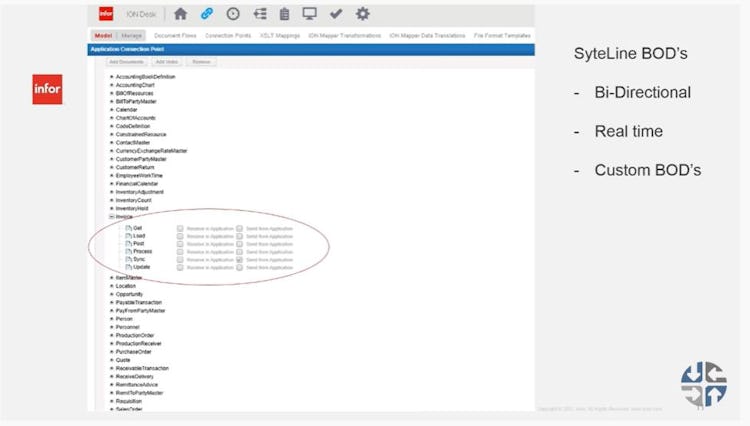750x426 pixels.
Task: Enable Receive in Application for Process
Action: pyautogui.click(x=180, y=252)
